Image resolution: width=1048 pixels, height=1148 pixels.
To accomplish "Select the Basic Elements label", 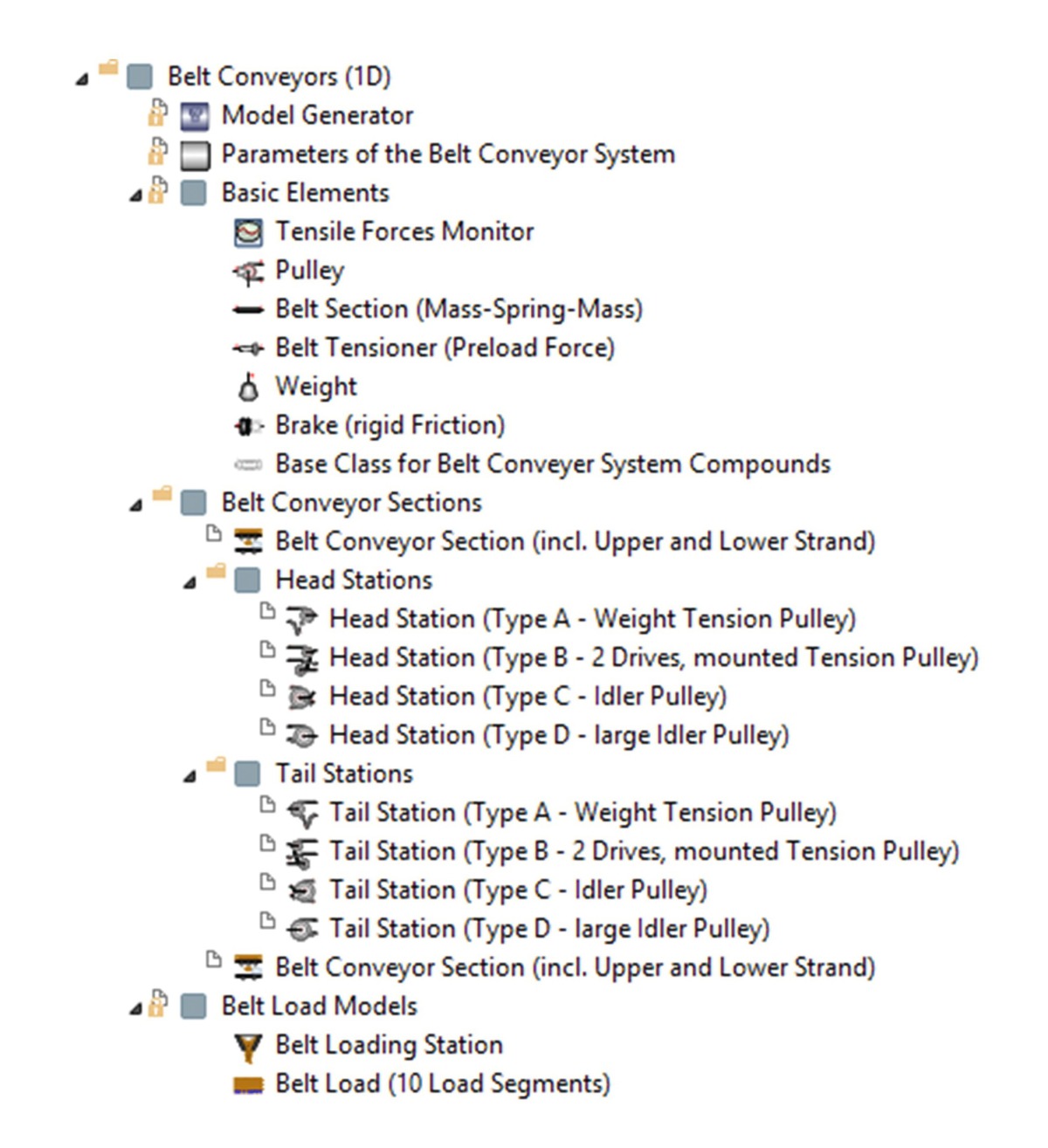I will pyautogui.click(x=306, y=193).
